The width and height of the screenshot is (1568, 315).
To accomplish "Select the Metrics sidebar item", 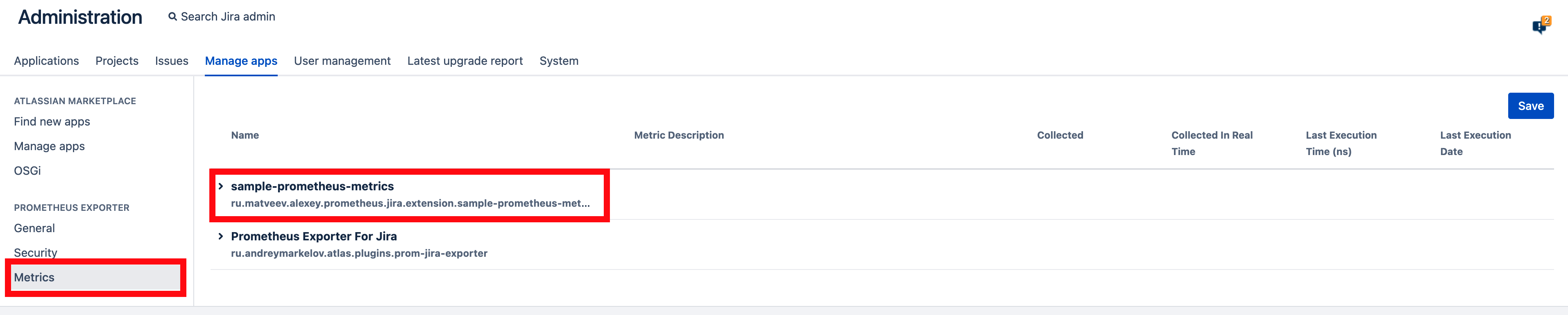I will point(95,277).
